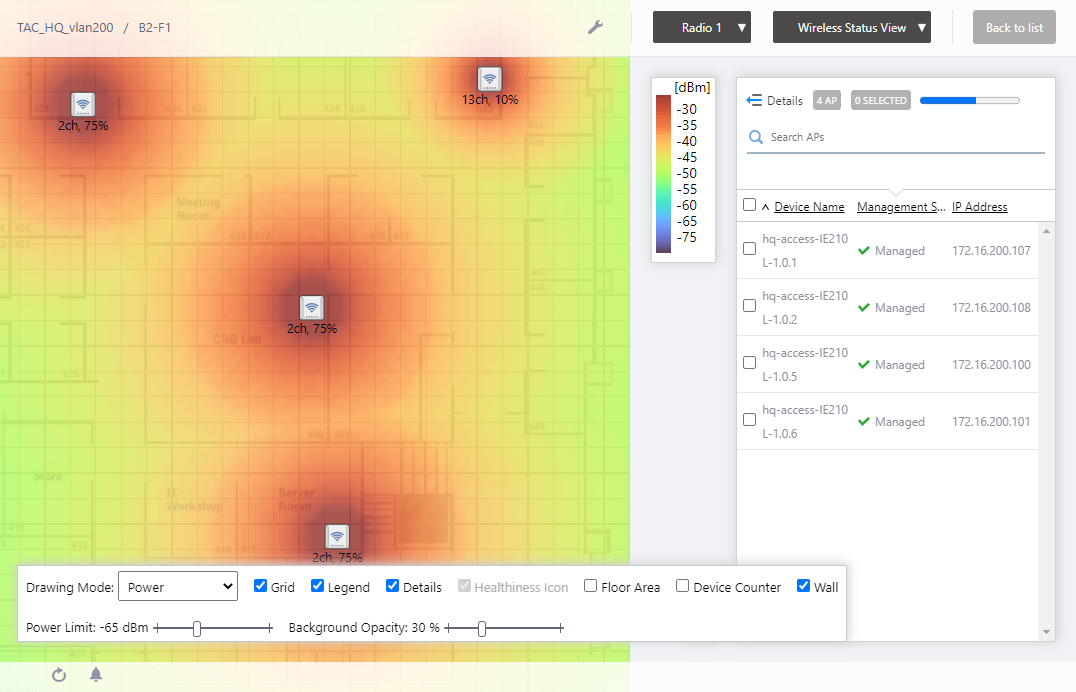1076x692 pixels.
Task: Enable the Floor Area checkbox
Action: 591,586
